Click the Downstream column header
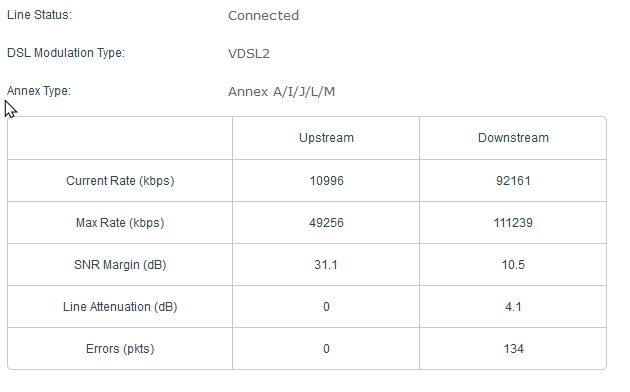 click(x=513, y=138)
